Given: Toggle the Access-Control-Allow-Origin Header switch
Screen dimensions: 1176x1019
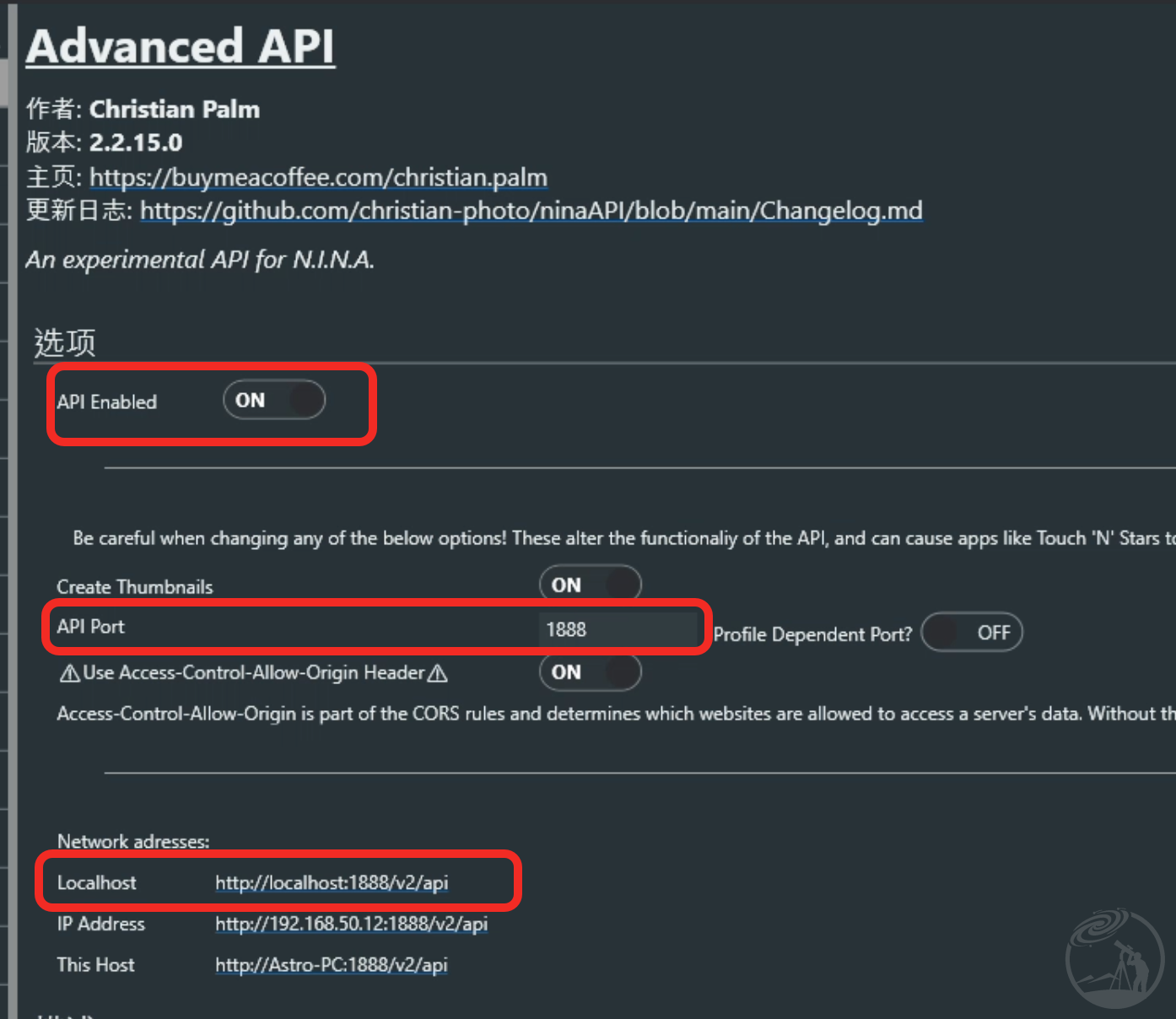Looking at the screenshot, I should click(591, 672).
